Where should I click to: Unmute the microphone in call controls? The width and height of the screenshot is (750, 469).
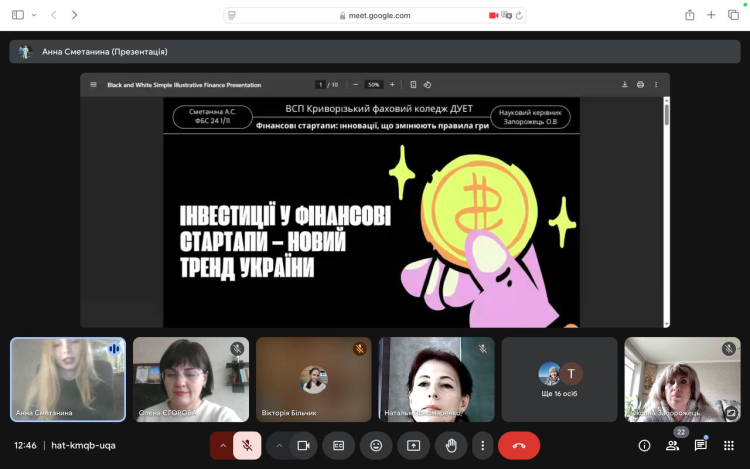click(x=247, y=445)
